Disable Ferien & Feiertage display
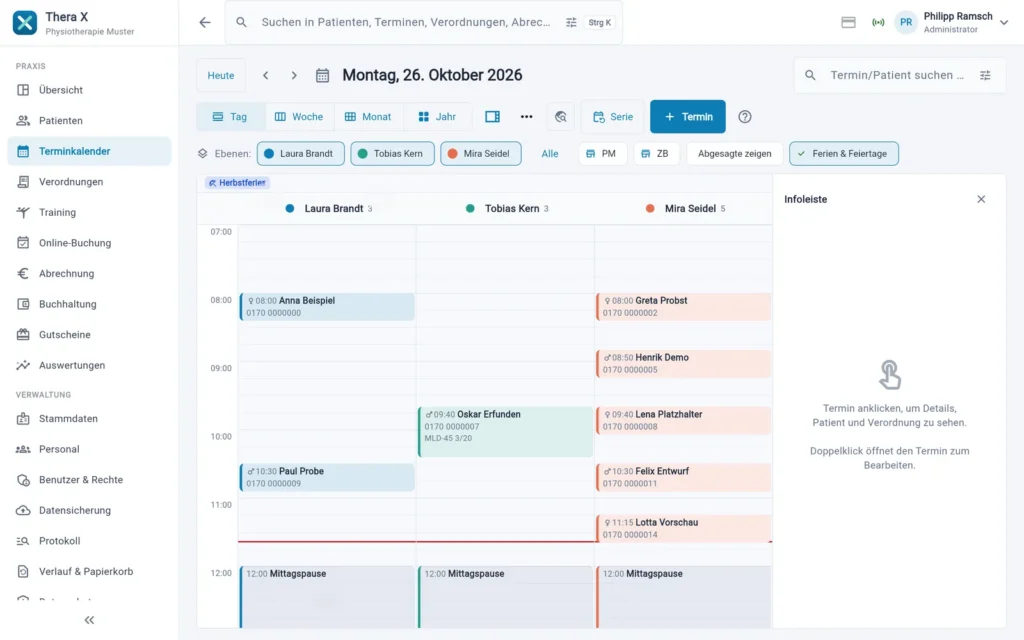This screenshot has width=1024, height=640. tap(844, 153)
